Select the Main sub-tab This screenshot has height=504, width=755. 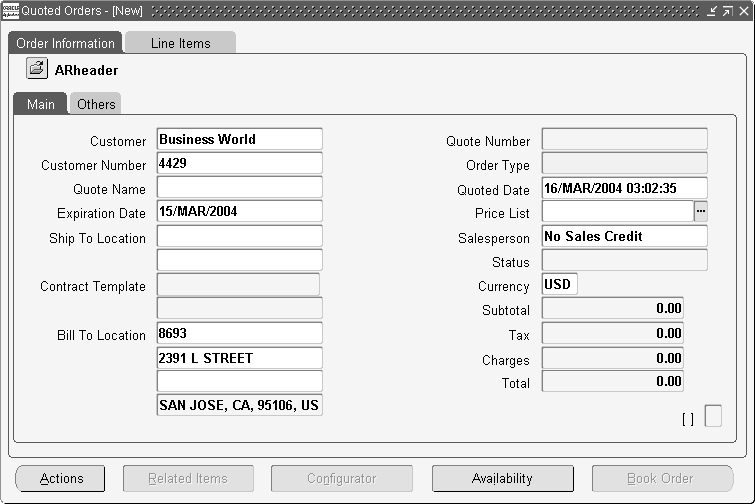coord(40,104)
